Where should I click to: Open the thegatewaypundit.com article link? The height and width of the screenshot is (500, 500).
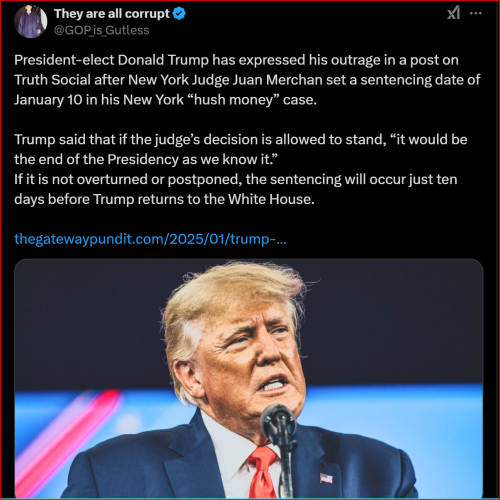150,239
